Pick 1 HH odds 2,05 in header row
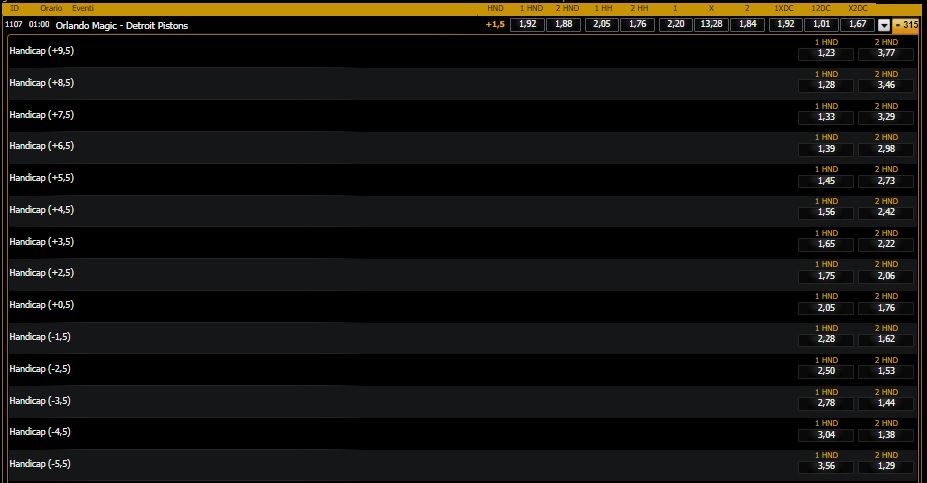The width and height of the screenshot is (927, 483). click(602, 24)
